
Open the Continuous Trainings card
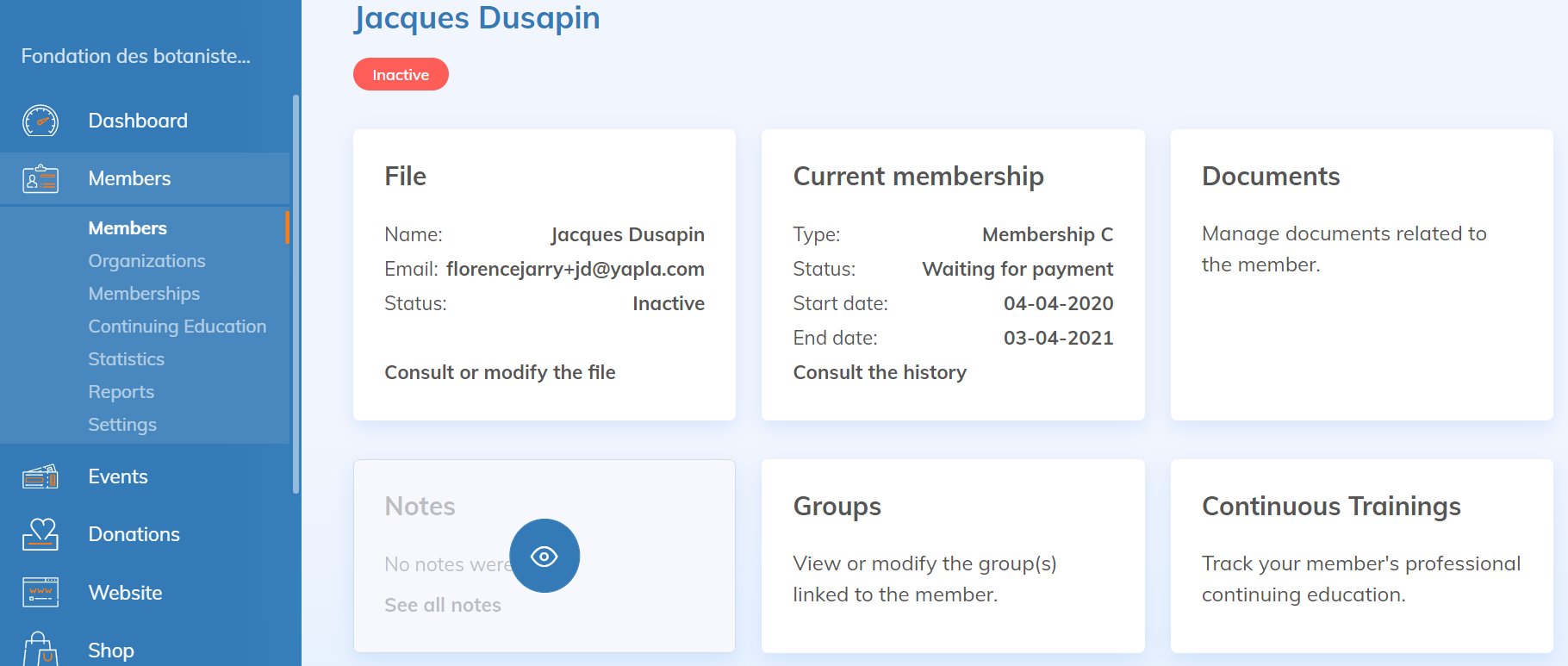coord(1361,556)
